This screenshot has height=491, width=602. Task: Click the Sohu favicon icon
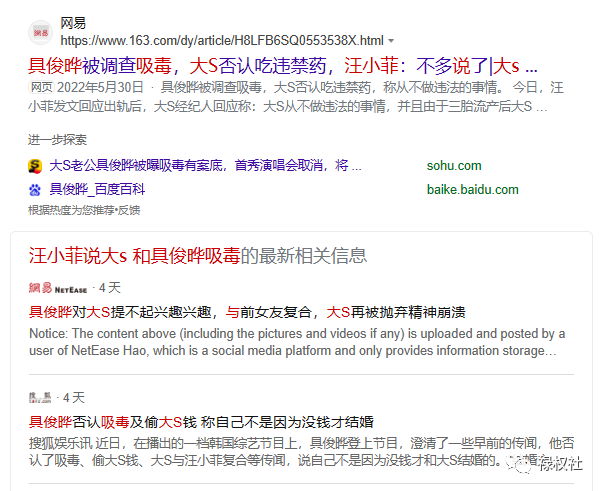(x=35, y=166)
